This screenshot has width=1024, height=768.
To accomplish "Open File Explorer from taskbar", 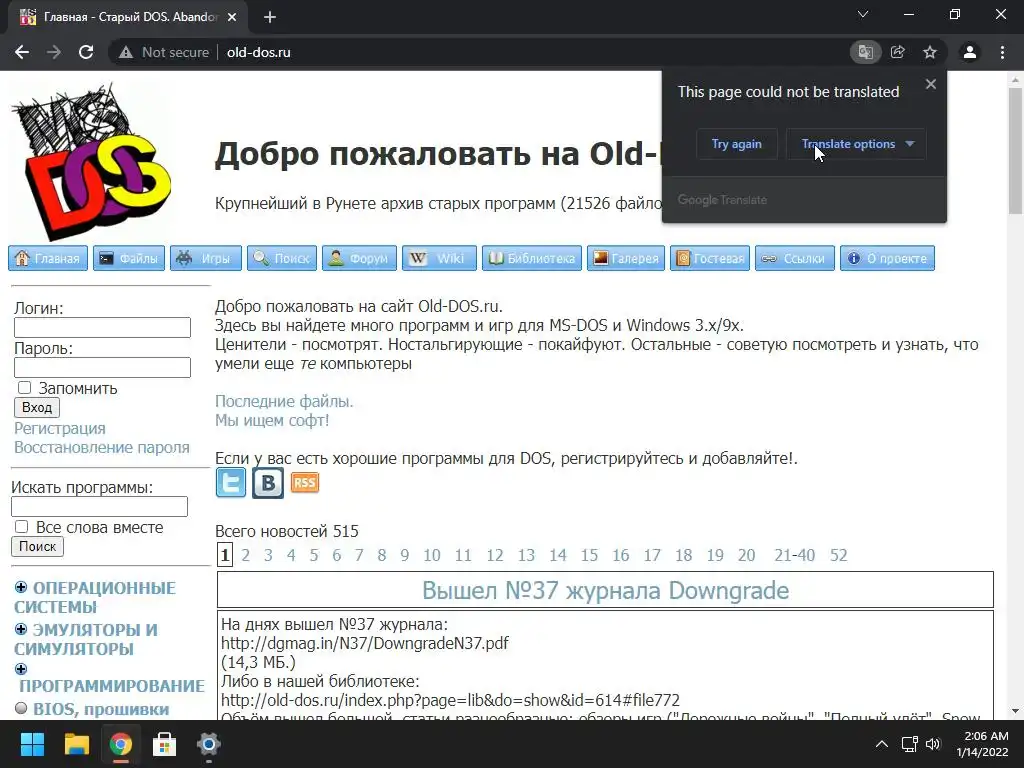I will [x=76, y=744].
